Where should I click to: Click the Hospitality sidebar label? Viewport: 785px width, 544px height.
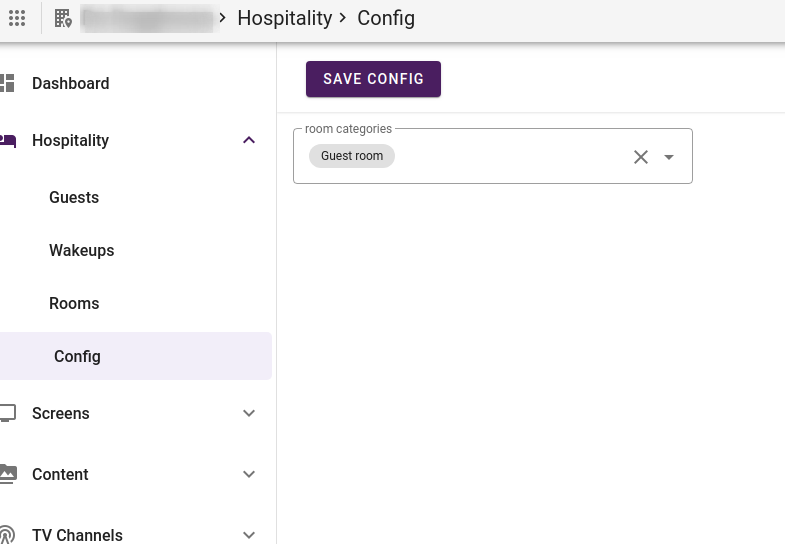70,141
